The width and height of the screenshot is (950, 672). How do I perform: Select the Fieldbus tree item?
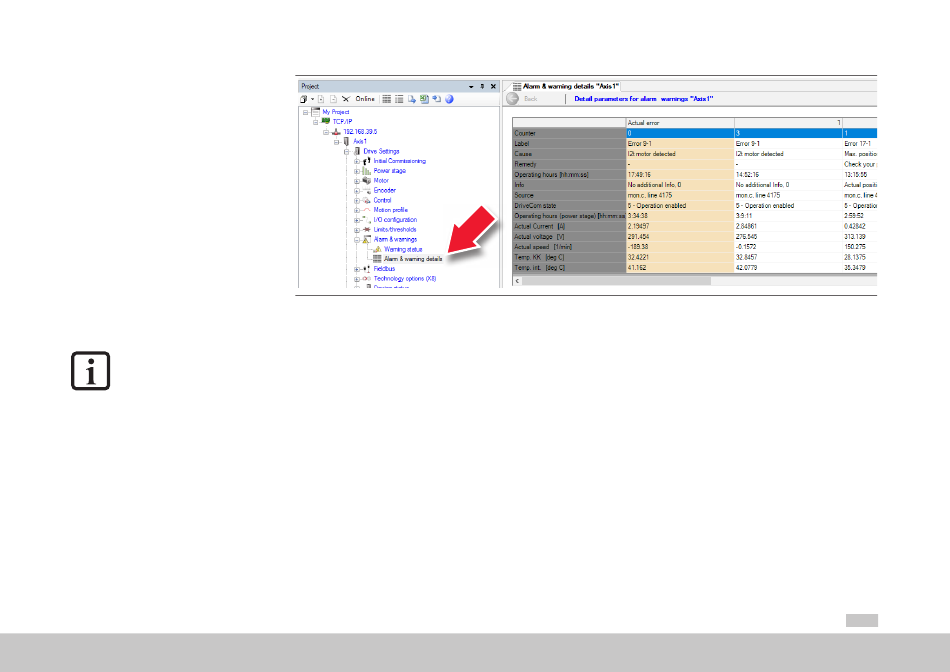pos(384,268)
